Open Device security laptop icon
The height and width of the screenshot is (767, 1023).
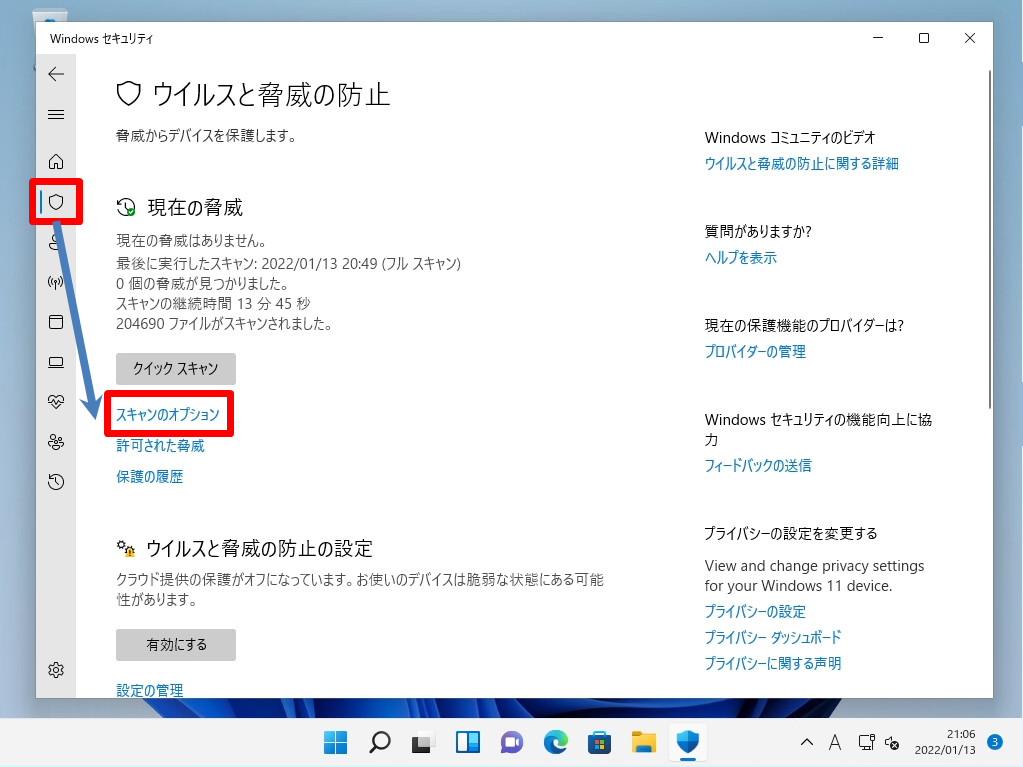56,363
